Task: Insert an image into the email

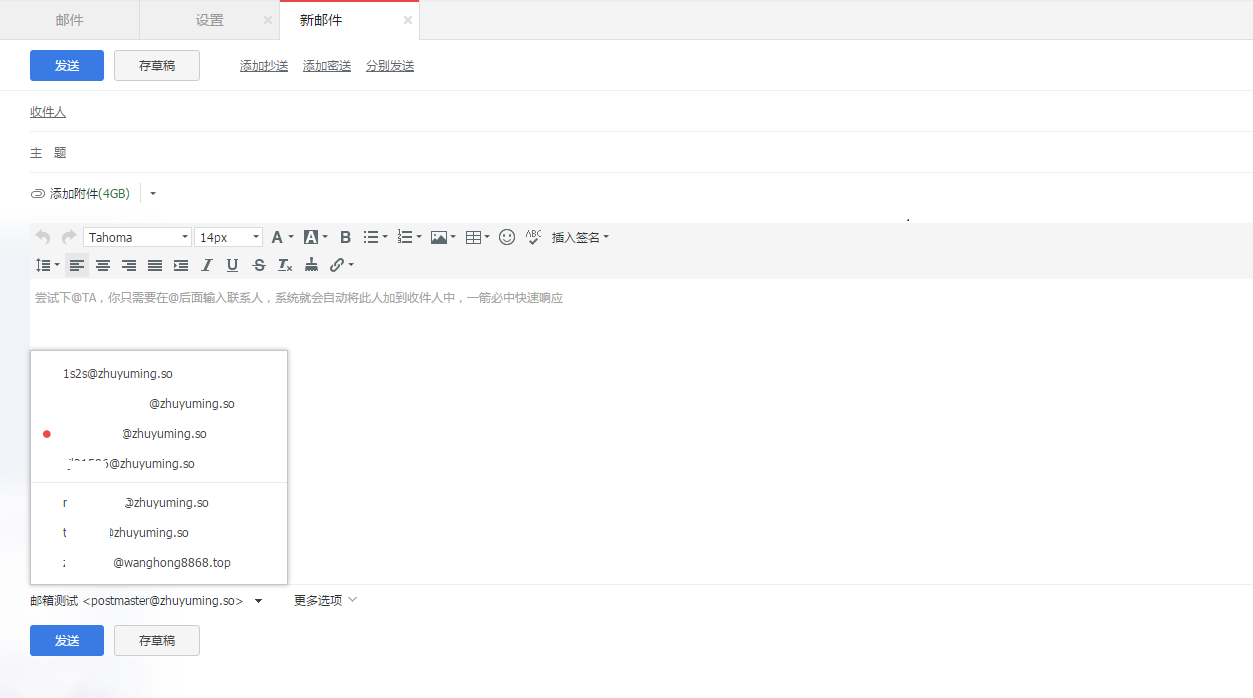Action: (x=439, y=237)
